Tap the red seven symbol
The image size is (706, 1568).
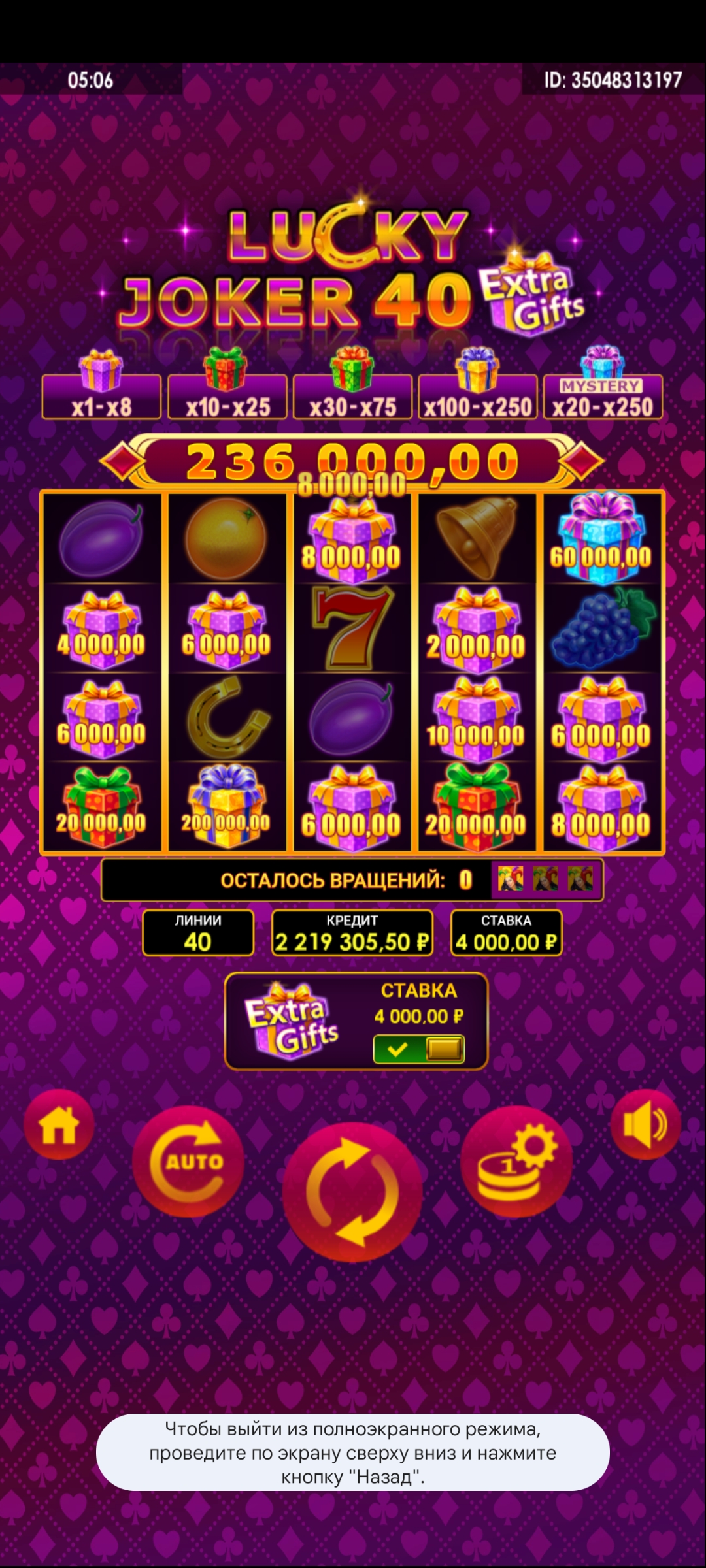[x=353, y=629]
